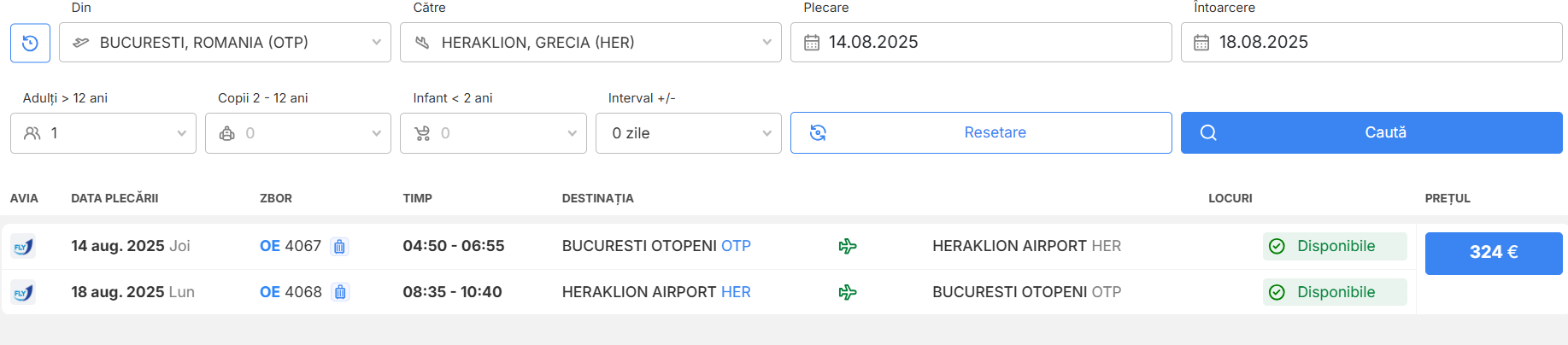Open the Către destination dropdown
Viewport: 1568px width, 345px height.
pos(590,43)
